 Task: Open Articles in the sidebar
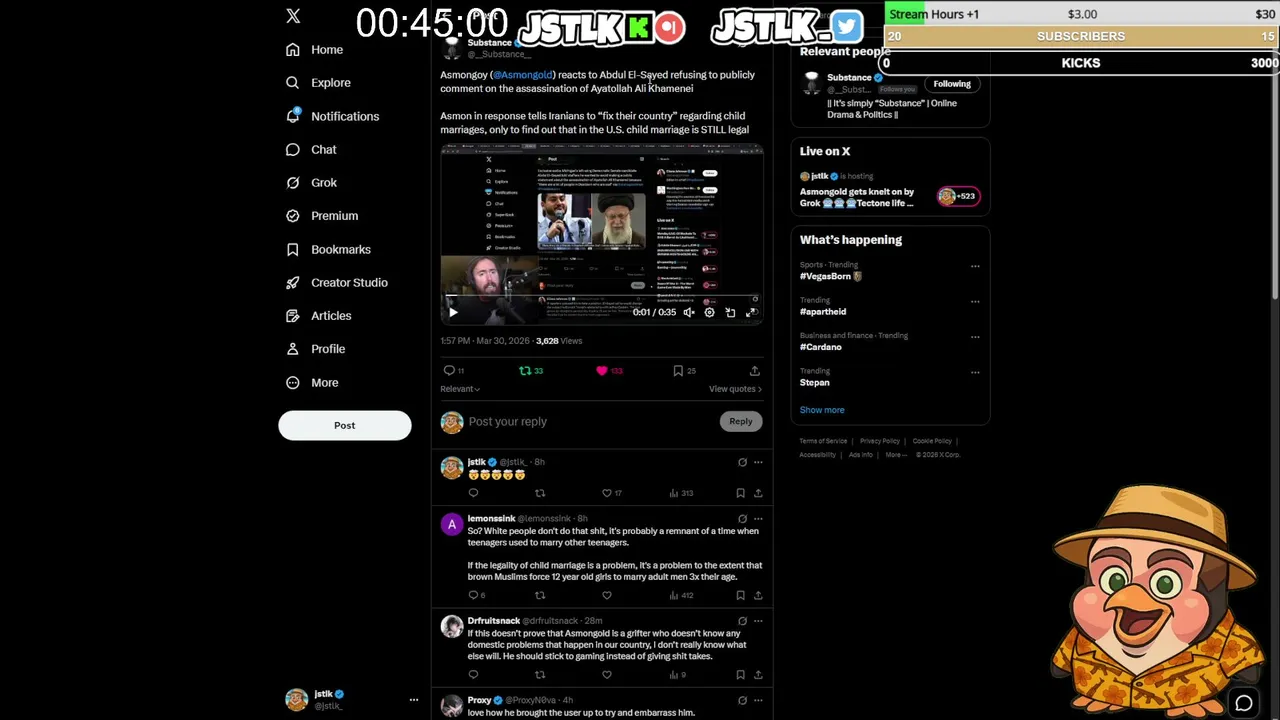click(318, 316)
